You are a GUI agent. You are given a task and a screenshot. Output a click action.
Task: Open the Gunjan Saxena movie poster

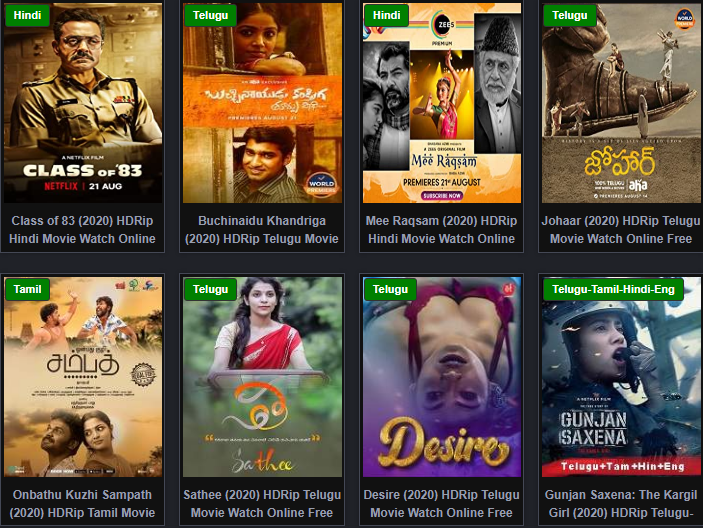621,377
